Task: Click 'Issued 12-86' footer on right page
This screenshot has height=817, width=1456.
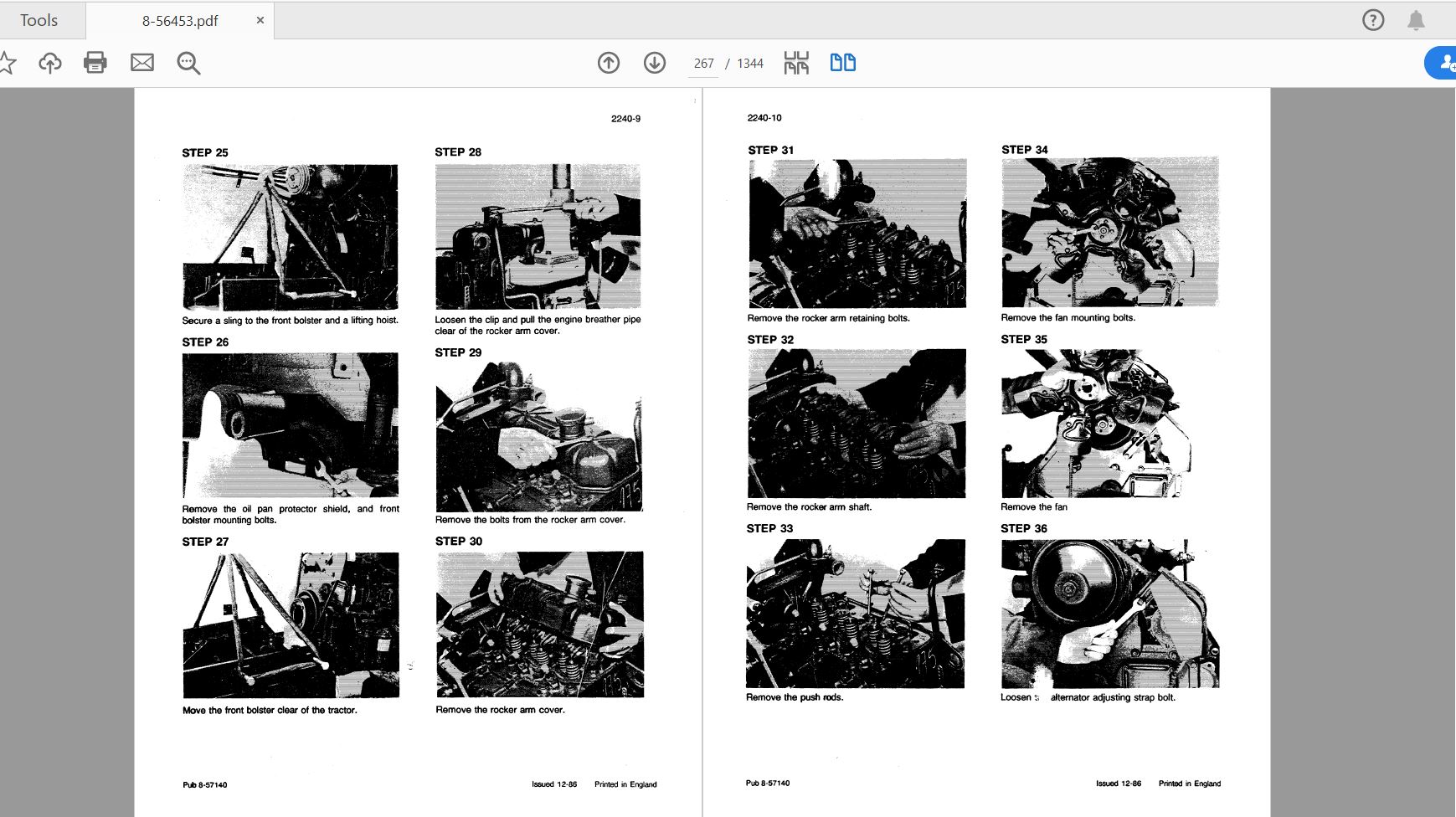Action: [1119, 784]
